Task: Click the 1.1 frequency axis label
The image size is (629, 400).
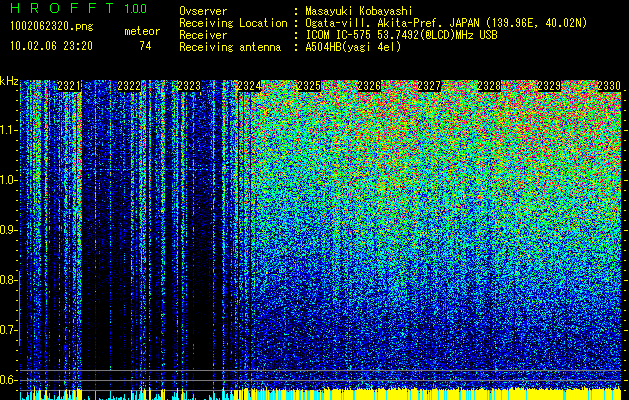Action: pyautogui.click(x=9, y=130)
